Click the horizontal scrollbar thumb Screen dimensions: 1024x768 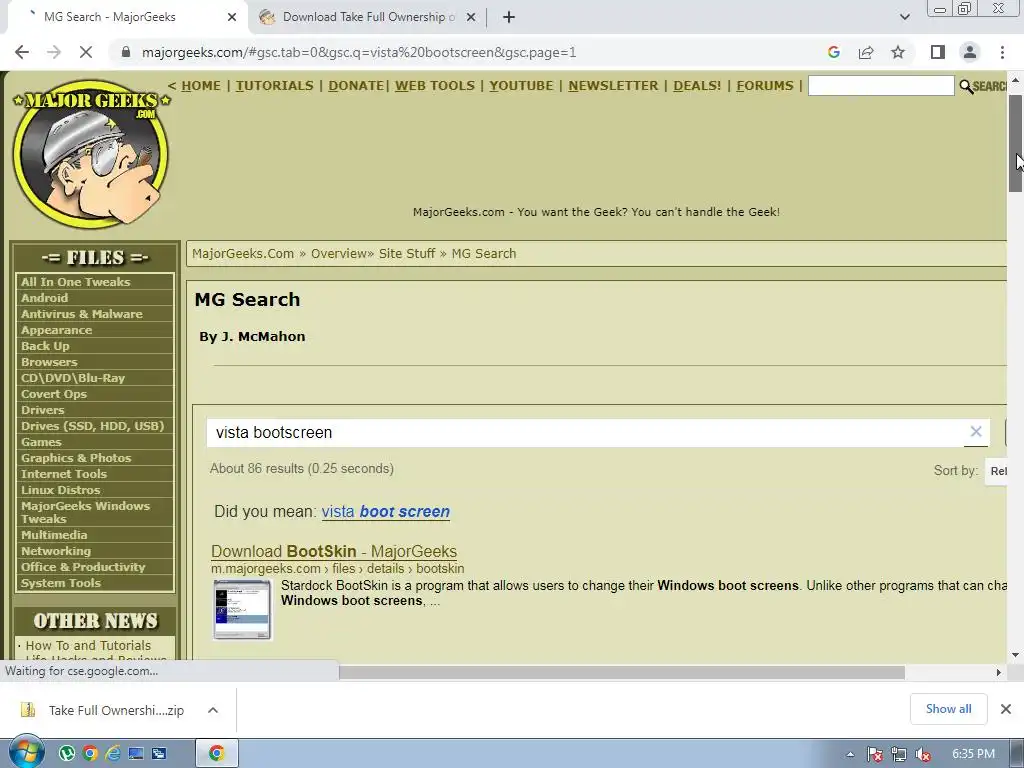pyautogui.click(x=622, y=672)
